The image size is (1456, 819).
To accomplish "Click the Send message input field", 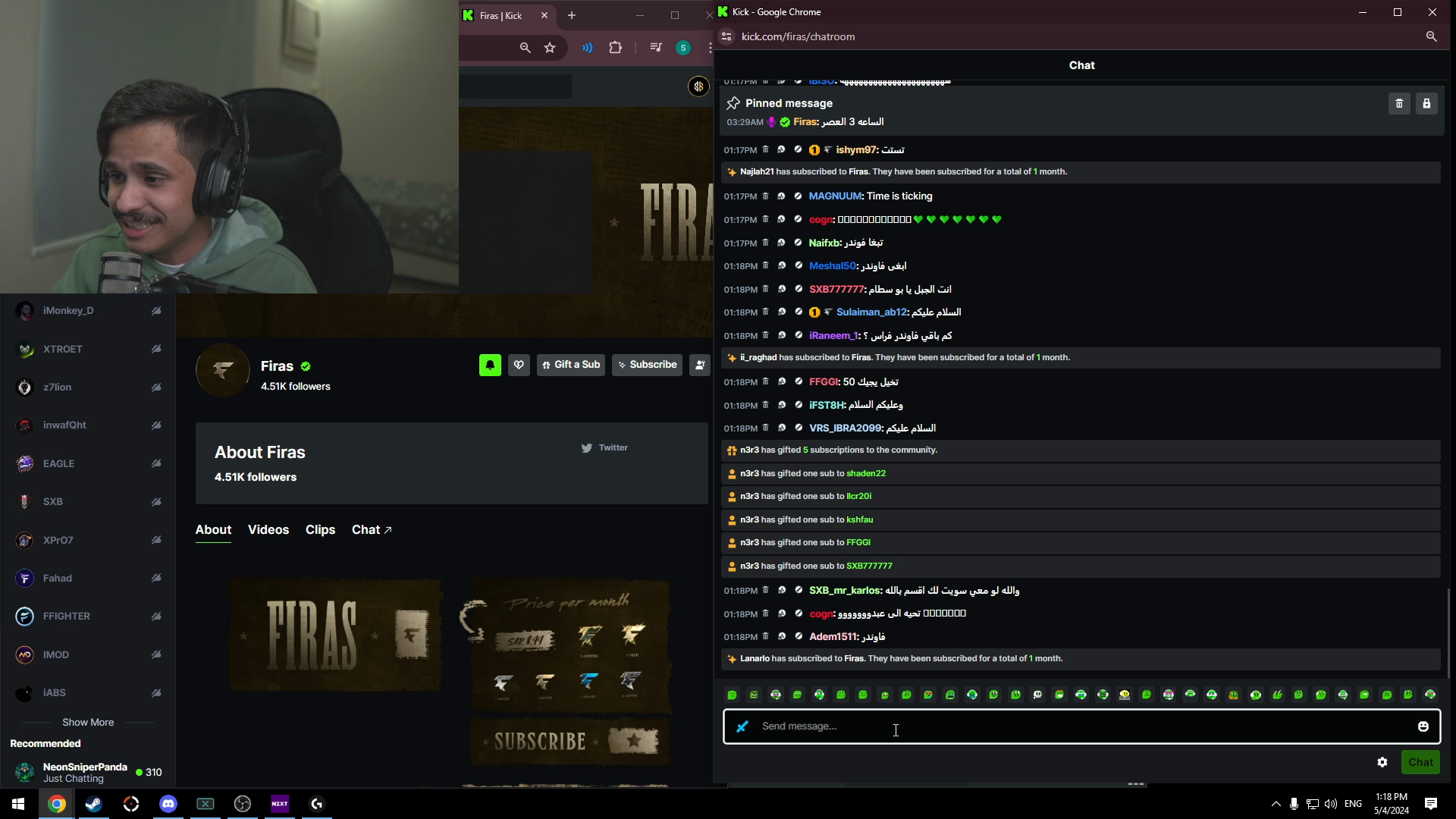I will (1081, 726).
